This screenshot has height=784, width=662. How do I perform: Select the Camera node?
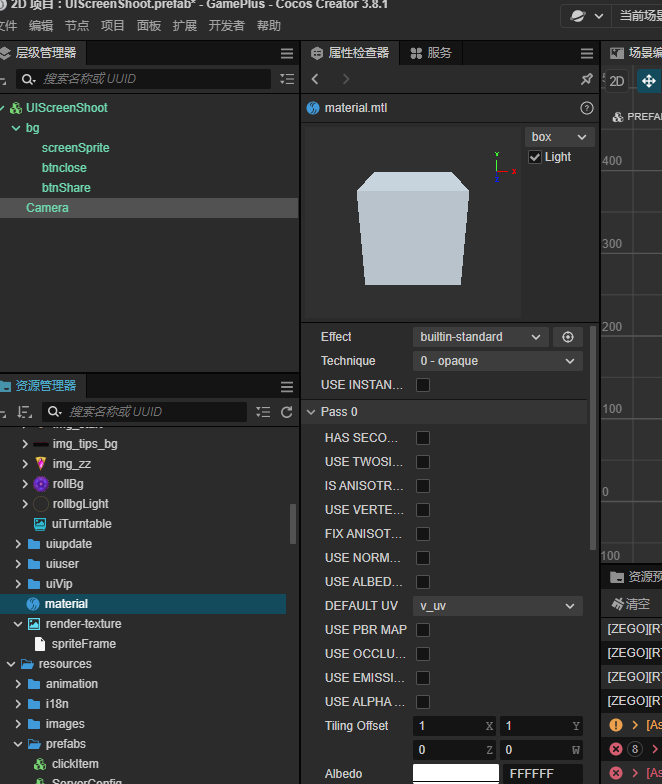(149, 208)
